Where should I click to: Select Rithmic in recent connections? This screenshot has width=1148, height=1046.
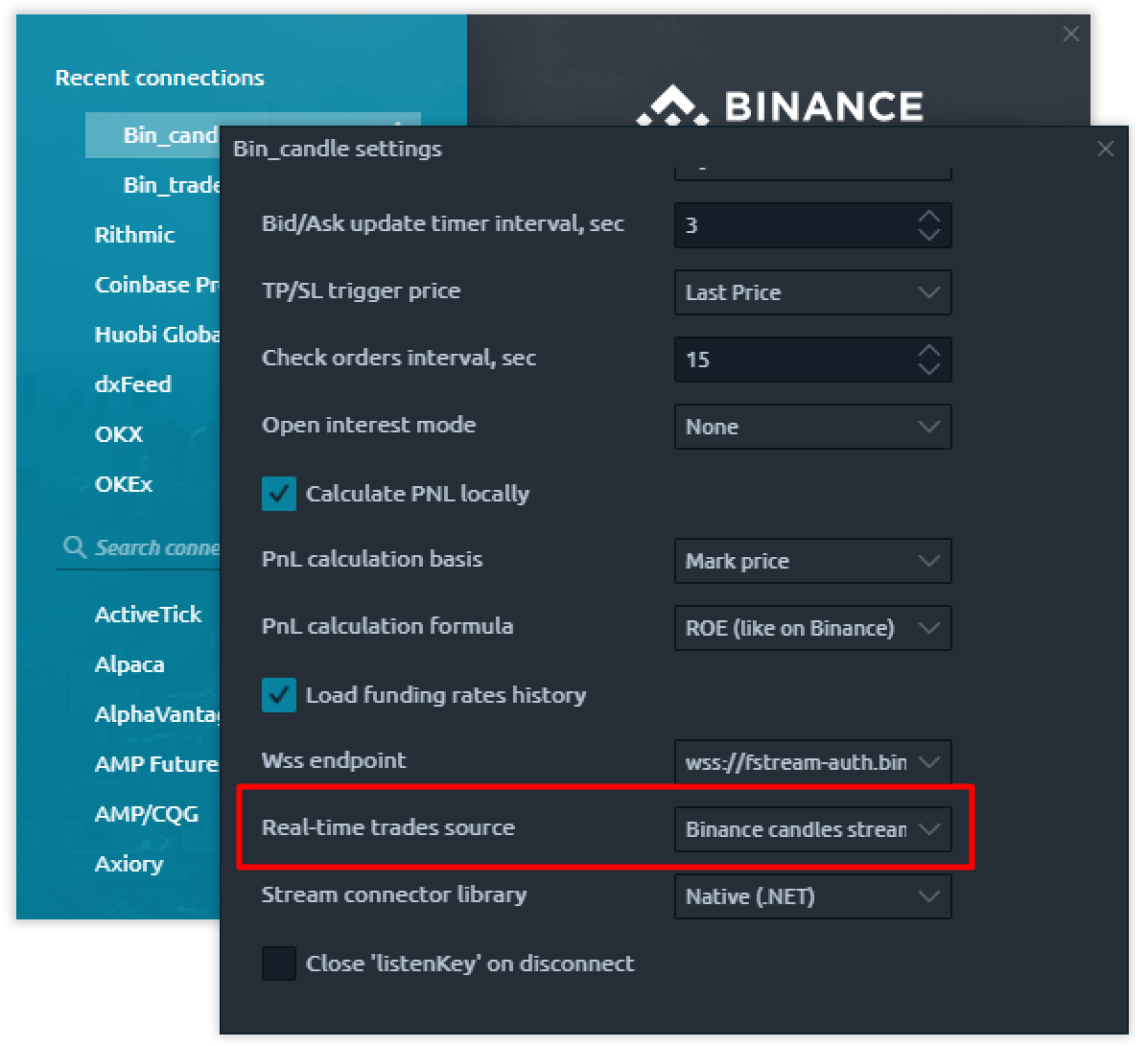(x=134, y=235)
